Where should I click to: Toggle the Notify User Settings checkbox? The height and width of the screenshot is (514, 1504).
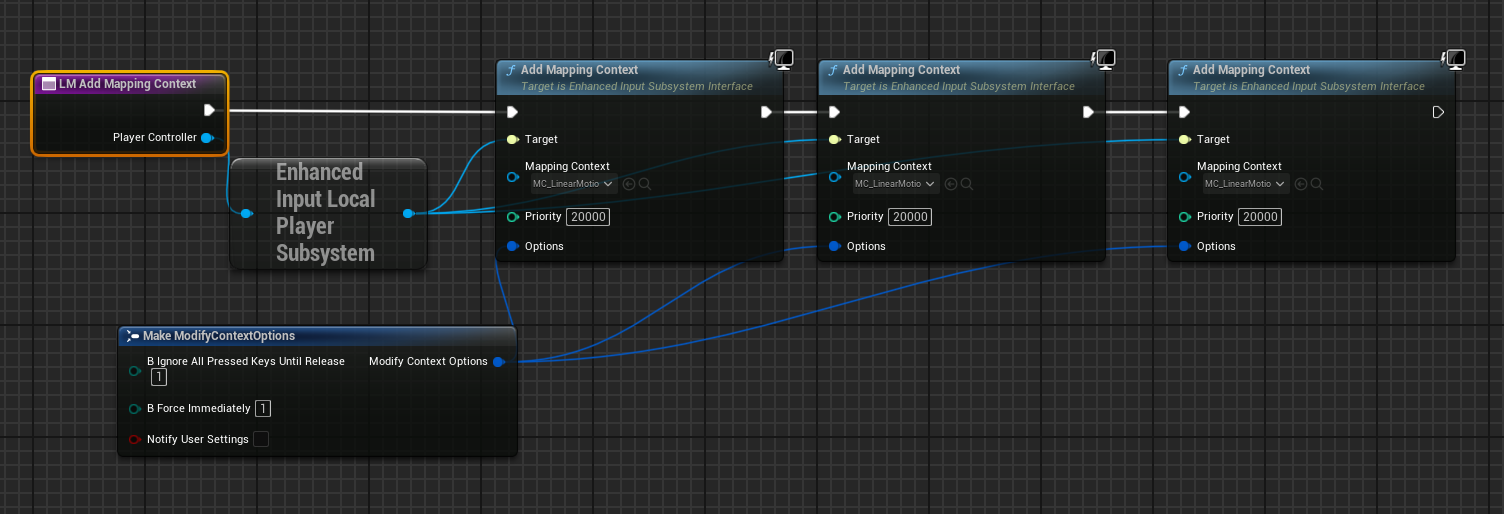pyautogui.click(x=261, y=439)
